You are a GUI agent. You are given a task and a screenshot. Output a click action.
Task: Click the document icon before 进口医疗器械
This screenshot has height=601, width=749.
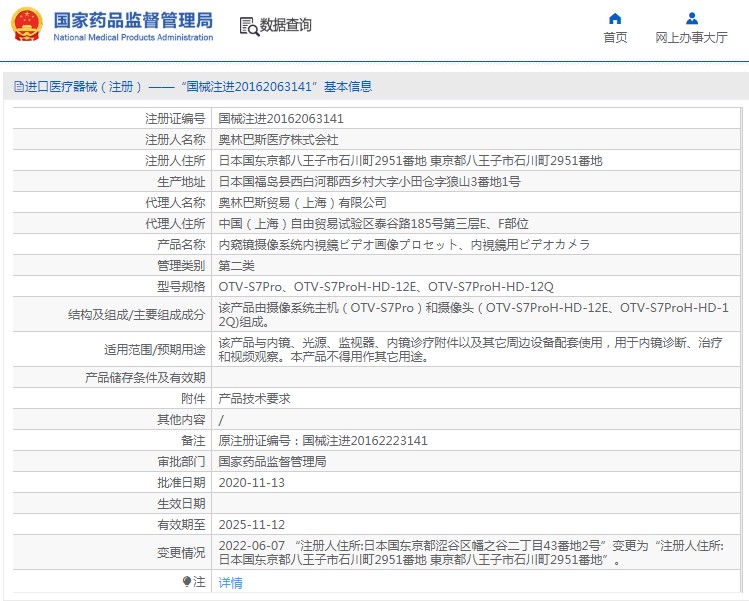coord(19,86)
